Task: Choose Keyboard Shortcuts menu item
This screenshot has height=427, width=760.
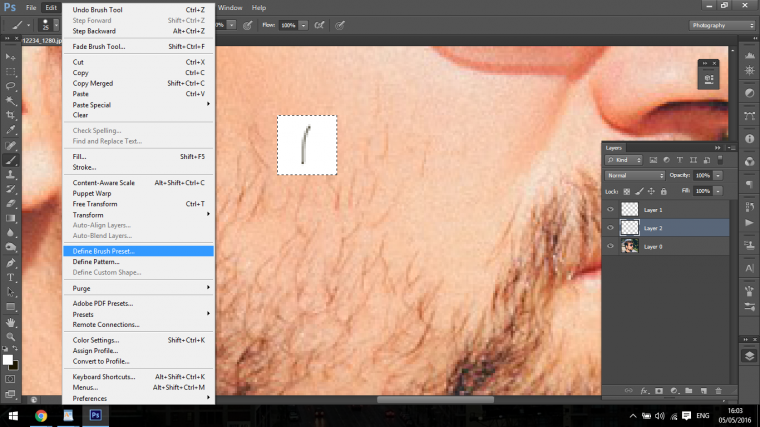Action: [x=139, y=377]
